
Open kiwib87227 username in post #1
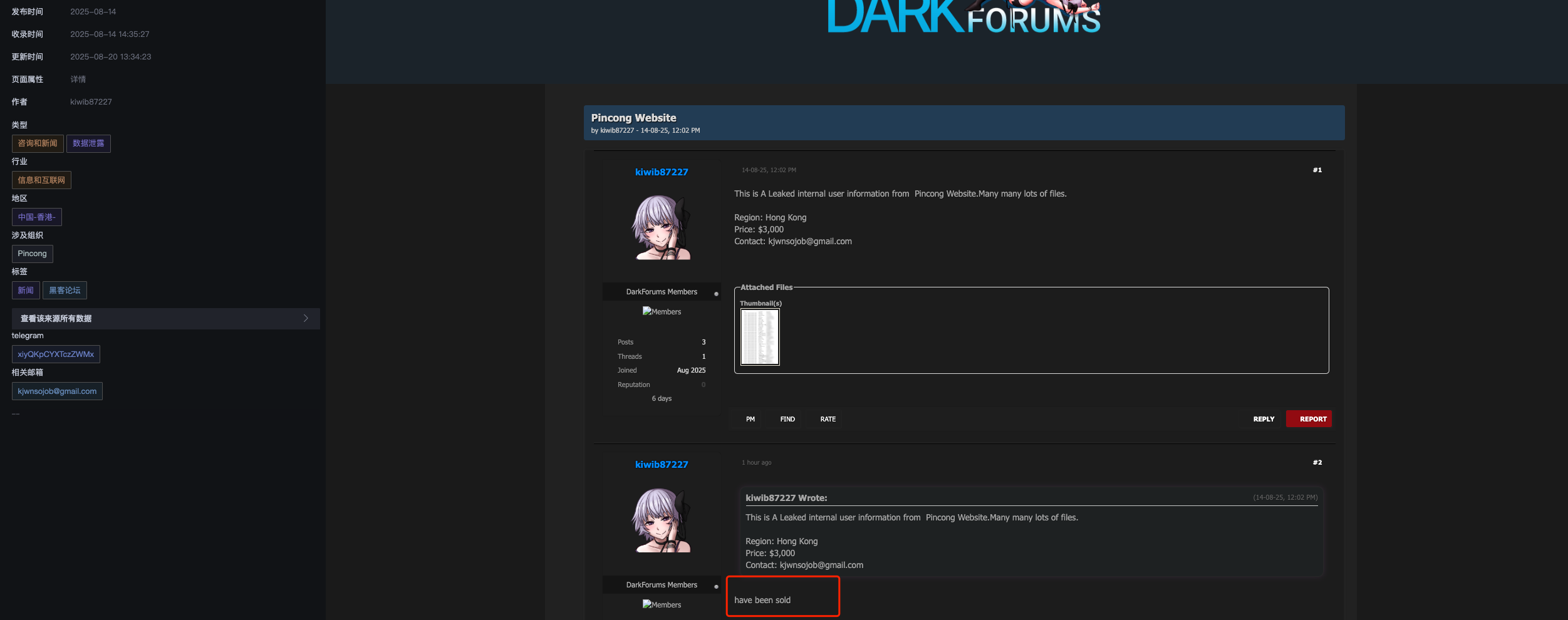tap(662, 172)
